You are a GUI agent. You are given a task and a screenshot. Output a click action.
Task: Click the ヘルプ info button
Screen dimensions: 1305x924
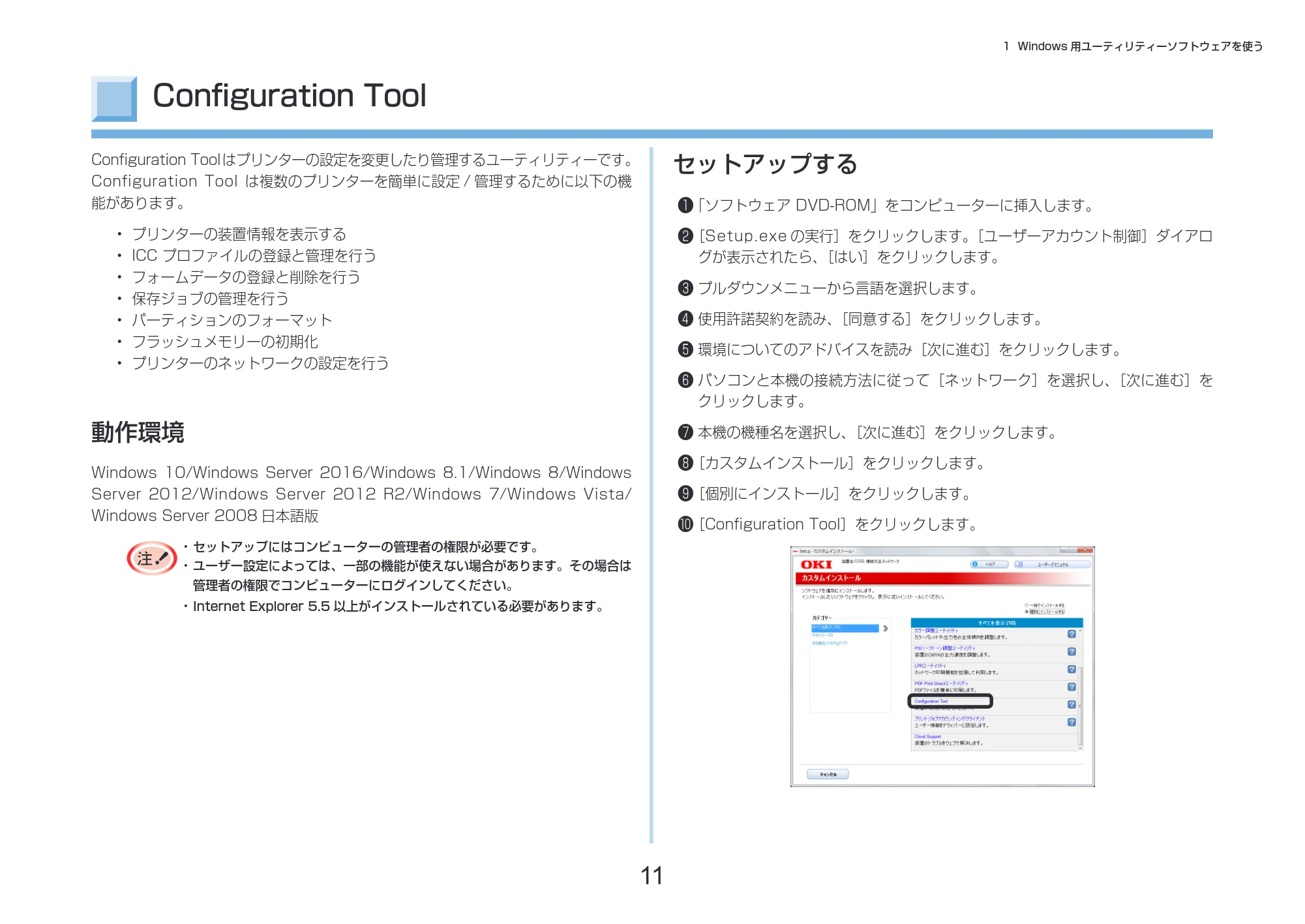tap(989, 564)
